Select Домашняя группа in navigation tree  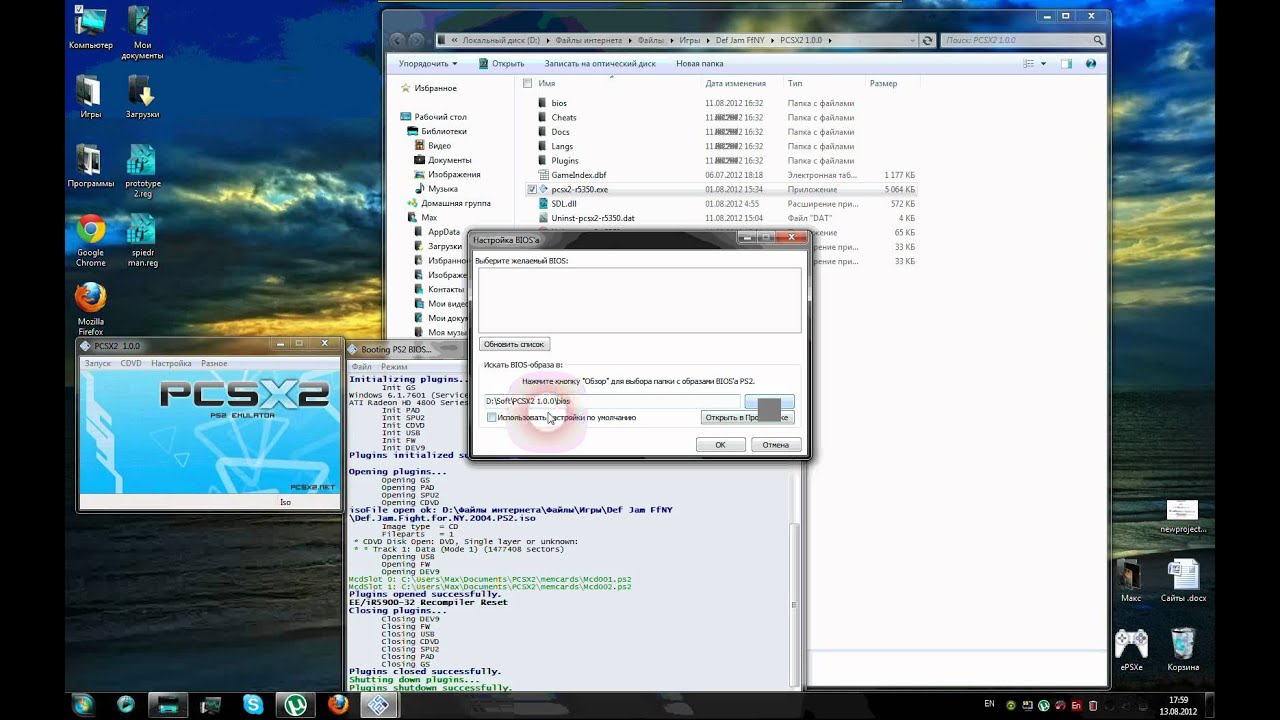455,203
